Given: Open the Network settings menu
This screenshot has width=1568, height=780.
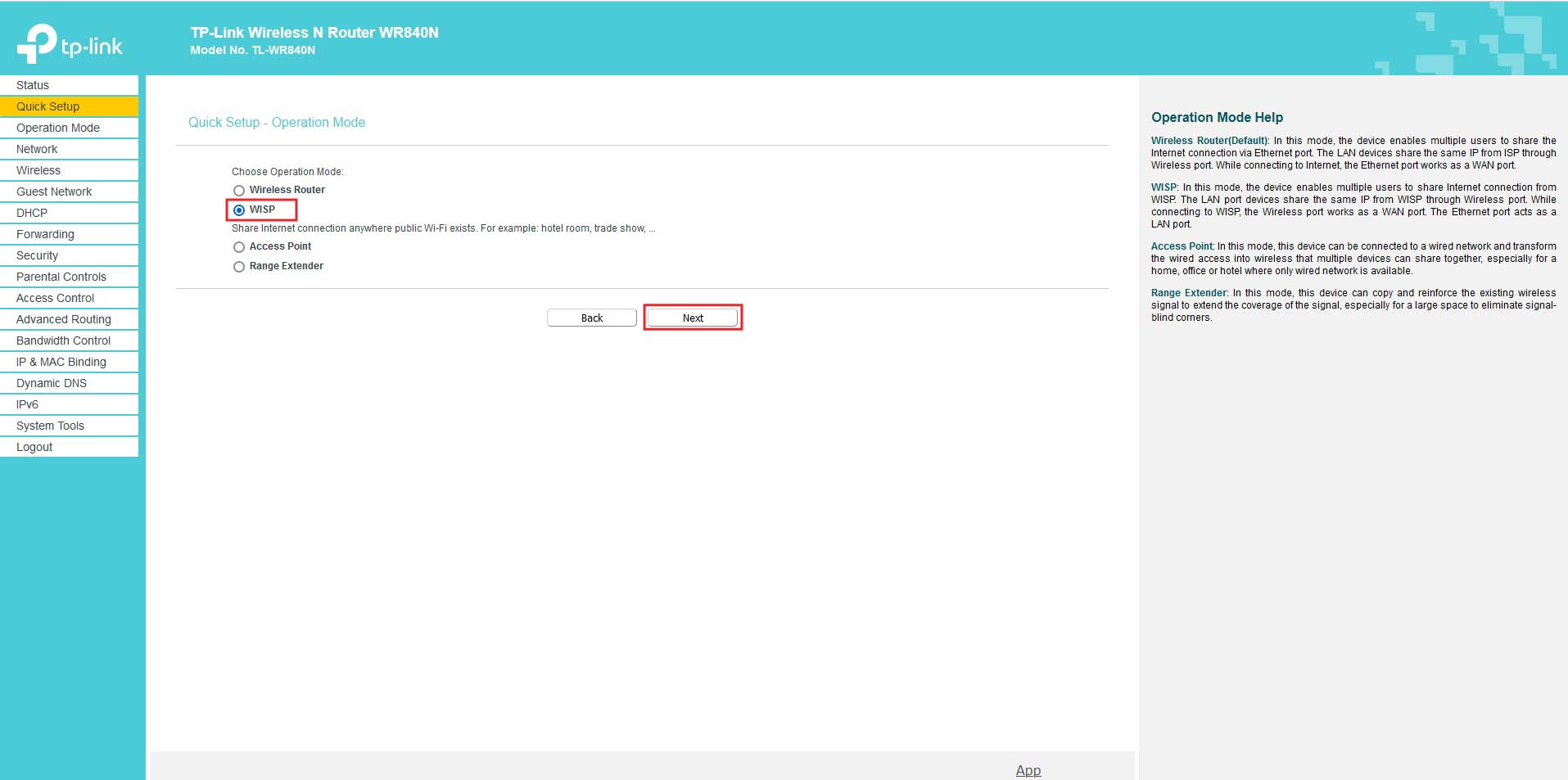Looking at the screenshot, I should [x=69, y=149].
